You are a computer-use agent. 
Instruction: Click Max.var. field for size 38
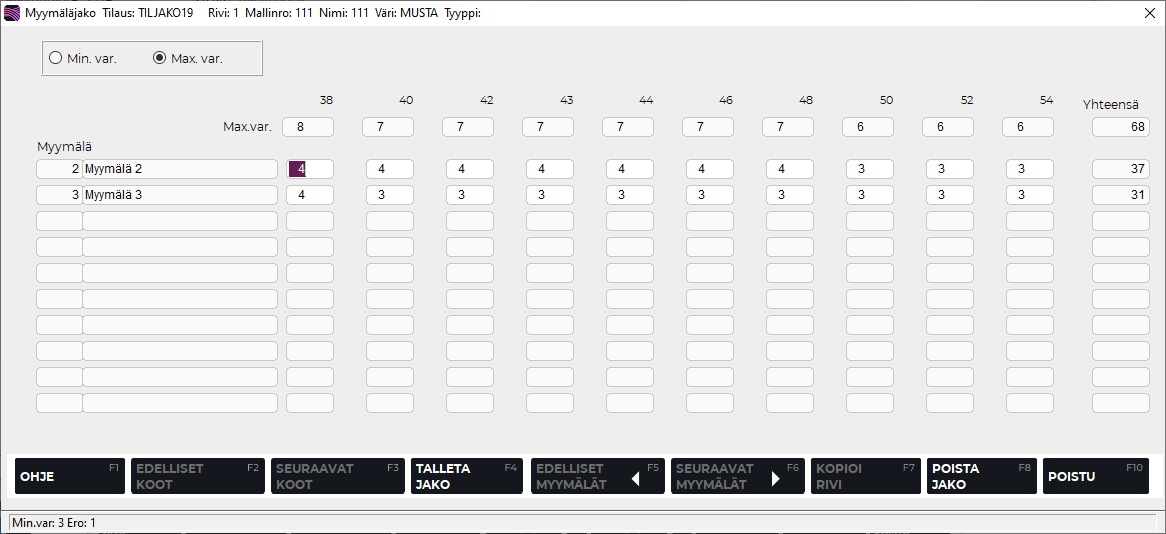pyautogui.click(x=309, y=127)
